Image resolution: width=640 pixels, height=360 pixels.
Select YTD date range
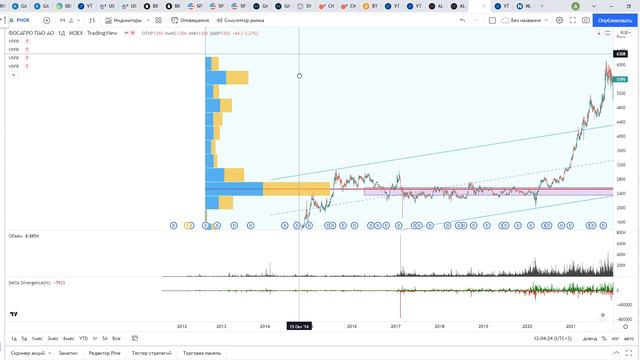pyautogui.click(x=83, y=338)
